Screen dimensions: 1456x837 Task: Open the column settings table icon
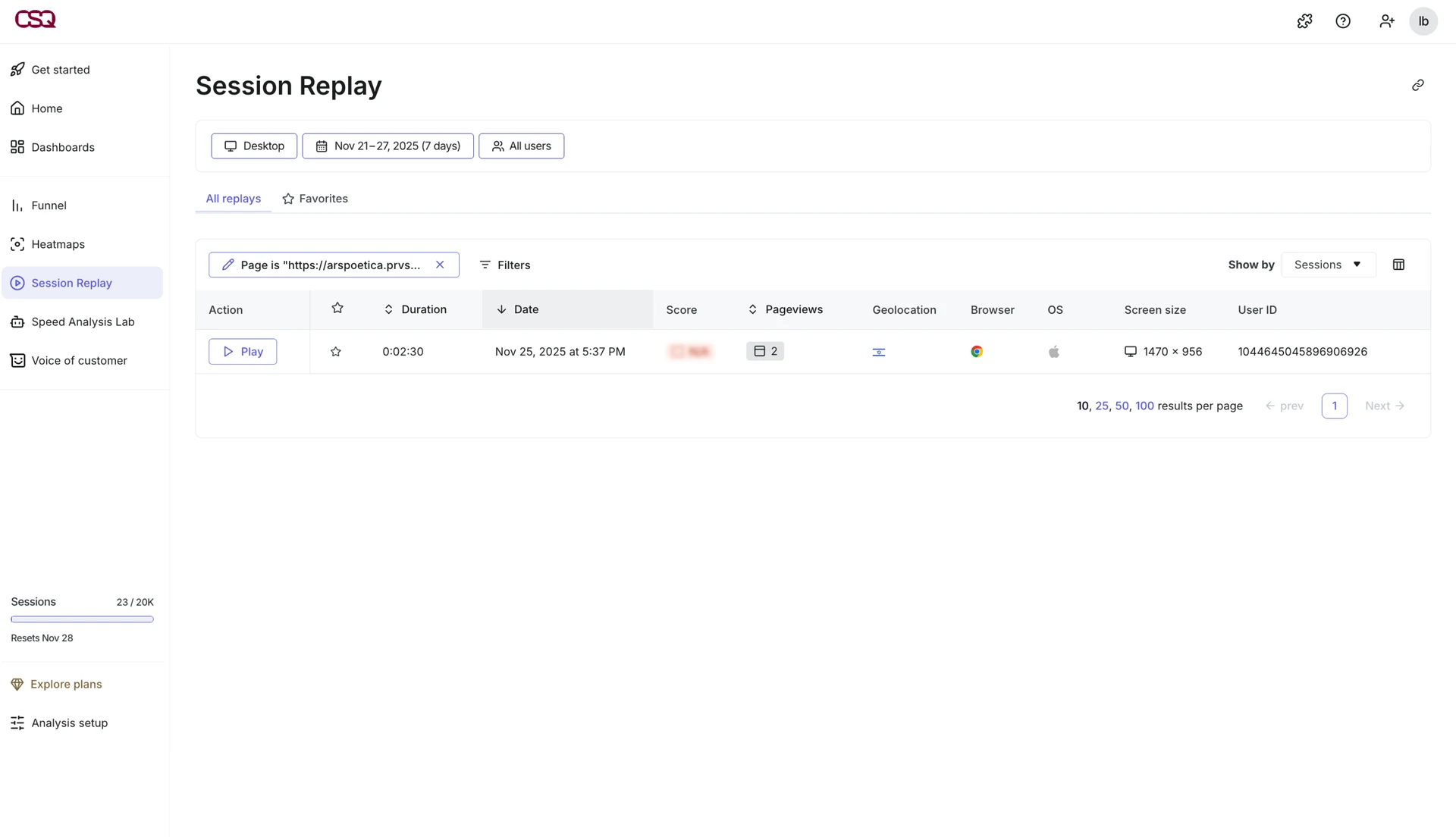(x=1398, y=265)
